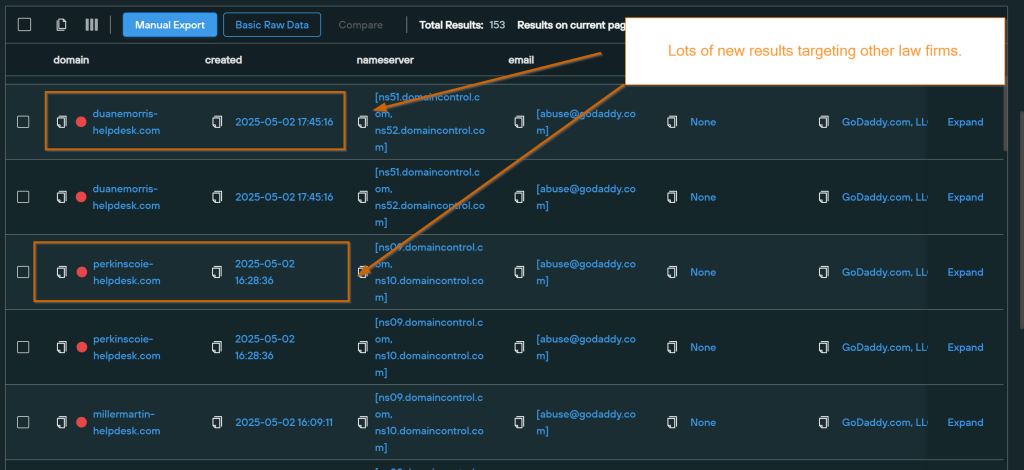Viewport: 1024px width, 470px height.
Task: Copy the millermartin-helpdesk.com domain
Action: 61,422
